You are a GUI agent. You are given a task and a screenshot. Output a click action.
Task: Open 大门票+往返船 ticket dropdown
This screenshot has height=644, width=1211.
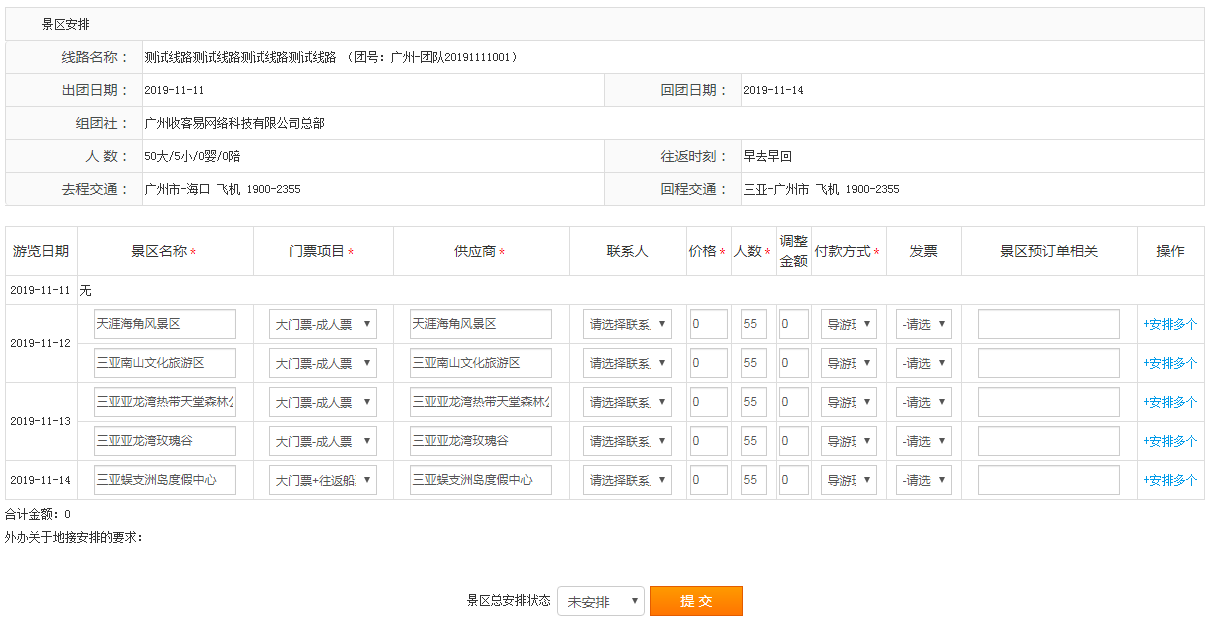point(322,480)
